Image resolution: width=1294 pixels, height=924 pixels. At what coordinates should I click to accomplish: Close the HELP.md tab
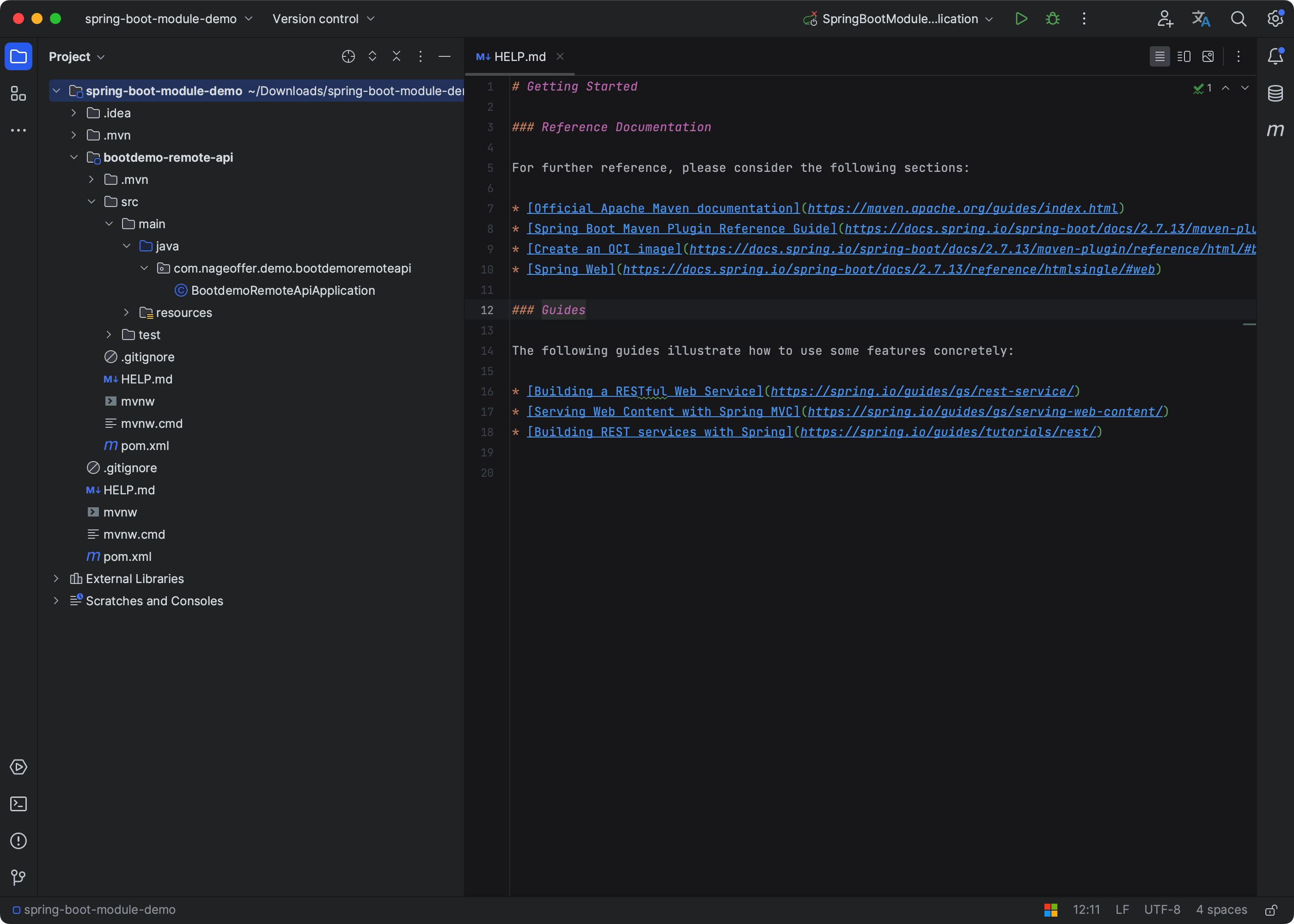point(560,56)
